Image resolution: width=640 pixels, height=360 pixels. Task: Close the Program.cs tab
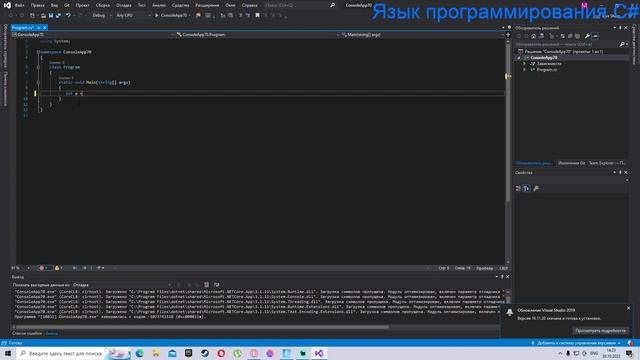click(x=45, y=28)
